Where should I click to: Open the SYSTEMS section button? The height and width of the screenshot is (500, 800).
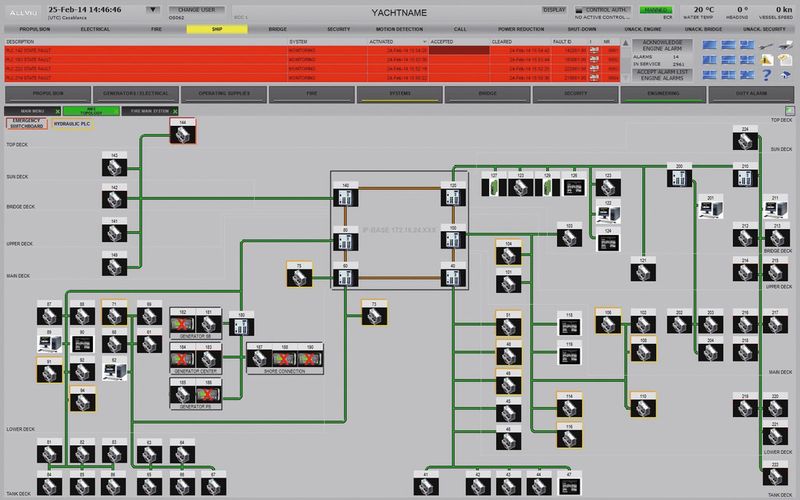[400, 94]
